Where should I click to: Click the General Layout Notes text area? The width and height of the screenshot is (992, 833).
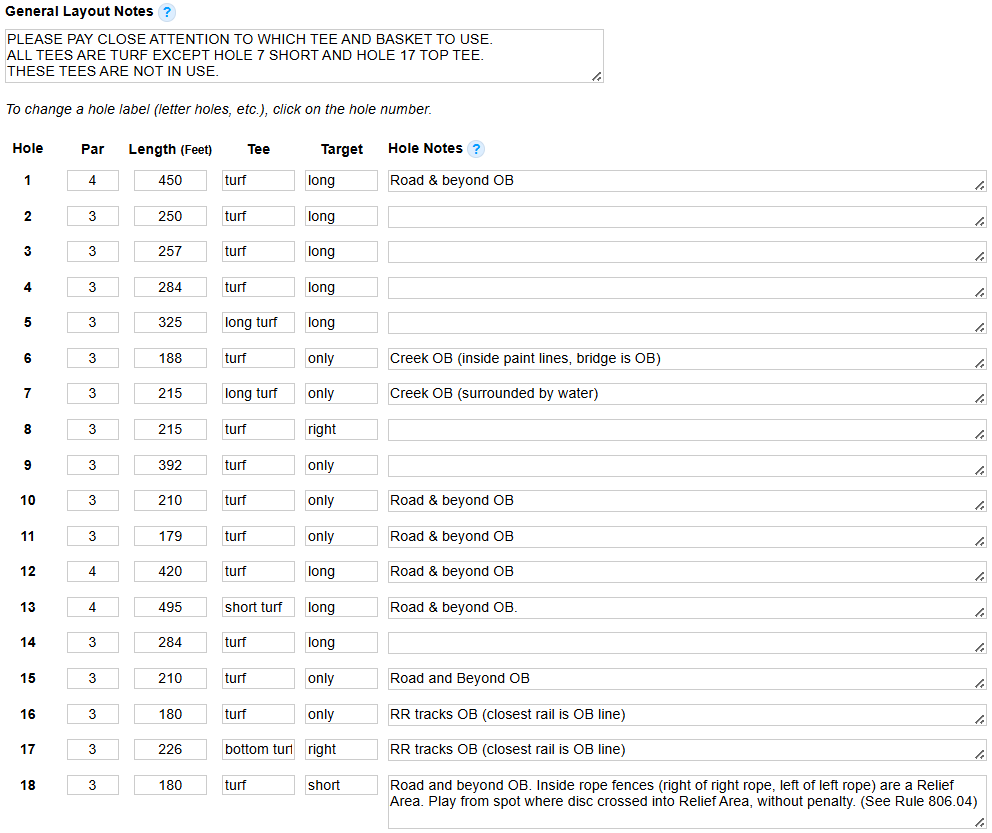pyautogui.click(x=303, y=56)
